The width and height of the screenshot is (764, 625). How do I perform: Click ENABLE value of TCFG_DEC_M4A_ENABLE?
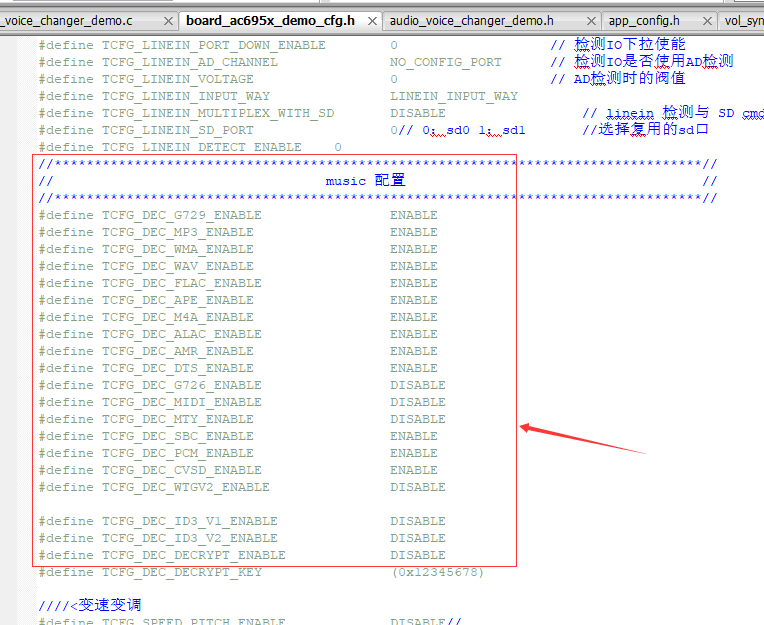pyautogui.click(x=414, y=318)
